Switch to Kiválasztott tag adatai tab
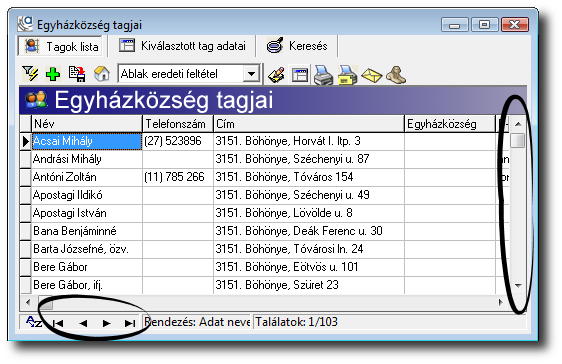The image size is (562, 364). click(182, 46)
